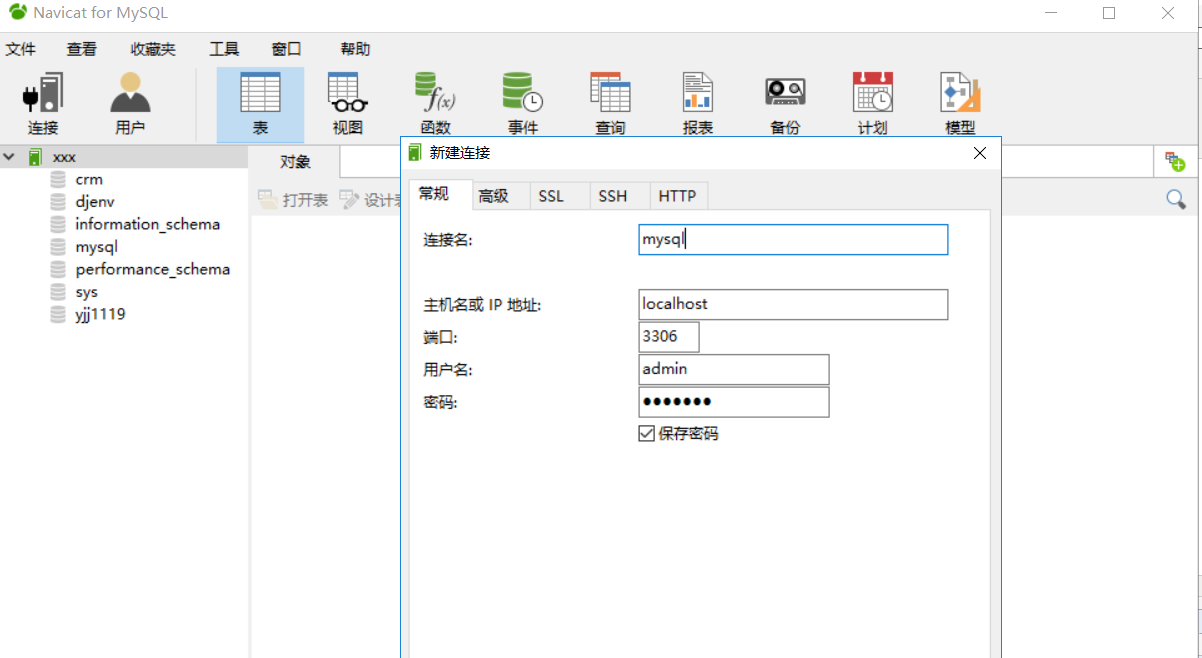
Task: Switch to the 高级 tab
Action: pos(494,196)
